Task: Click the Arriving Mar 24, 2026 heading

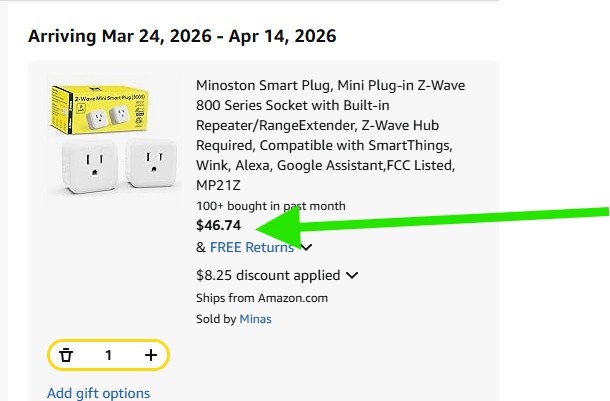Action: tap(182, 37)
